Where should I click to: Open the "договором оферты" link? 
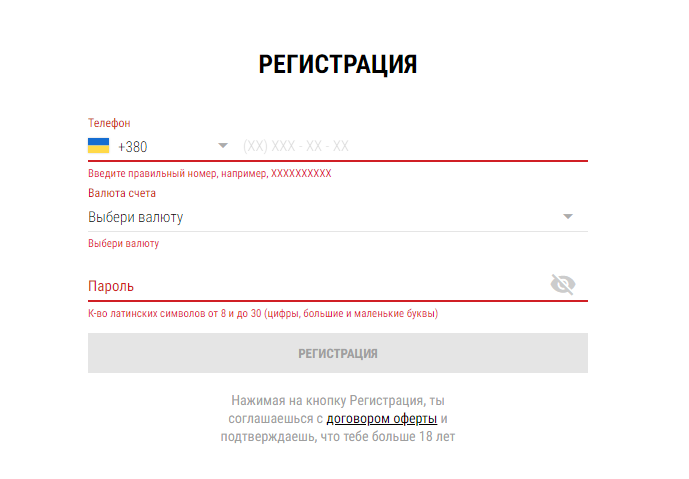382,419
